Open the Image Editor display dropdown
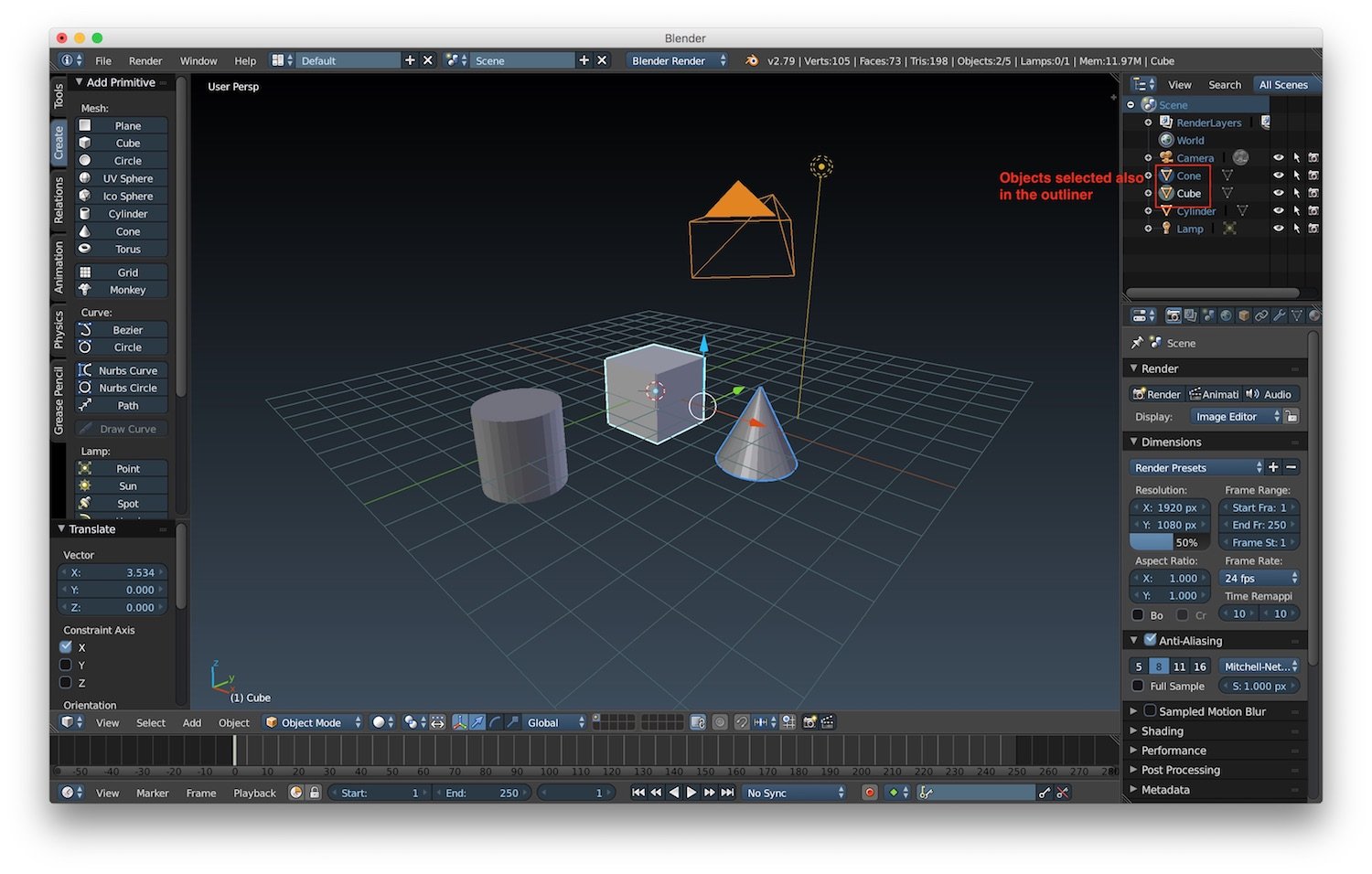The height and width of the screenshot is (874, 1372). point(1235,417)
